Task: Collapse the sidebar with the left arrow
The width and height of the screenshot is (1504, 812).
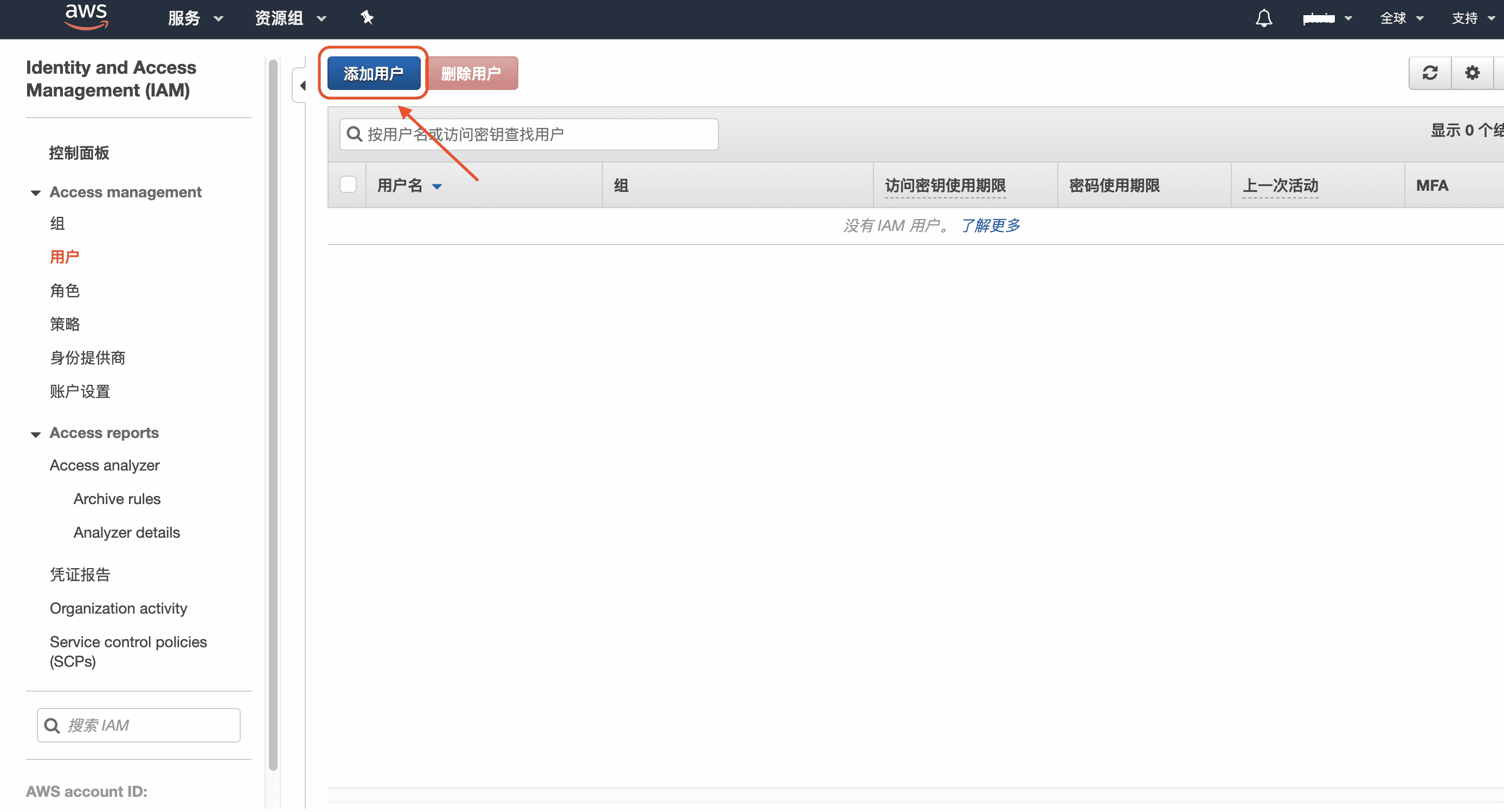Action: point(302,86)
